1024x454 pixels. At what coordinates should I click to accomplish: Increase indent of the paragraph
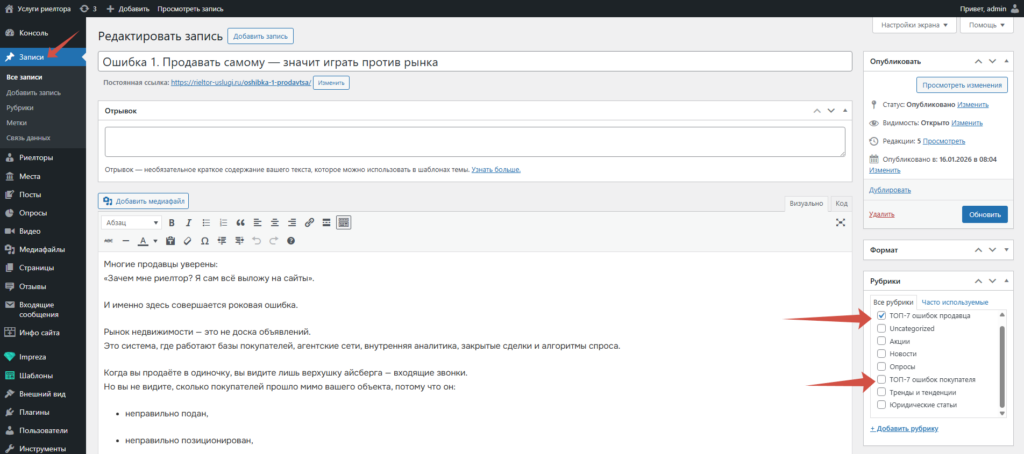240,241
